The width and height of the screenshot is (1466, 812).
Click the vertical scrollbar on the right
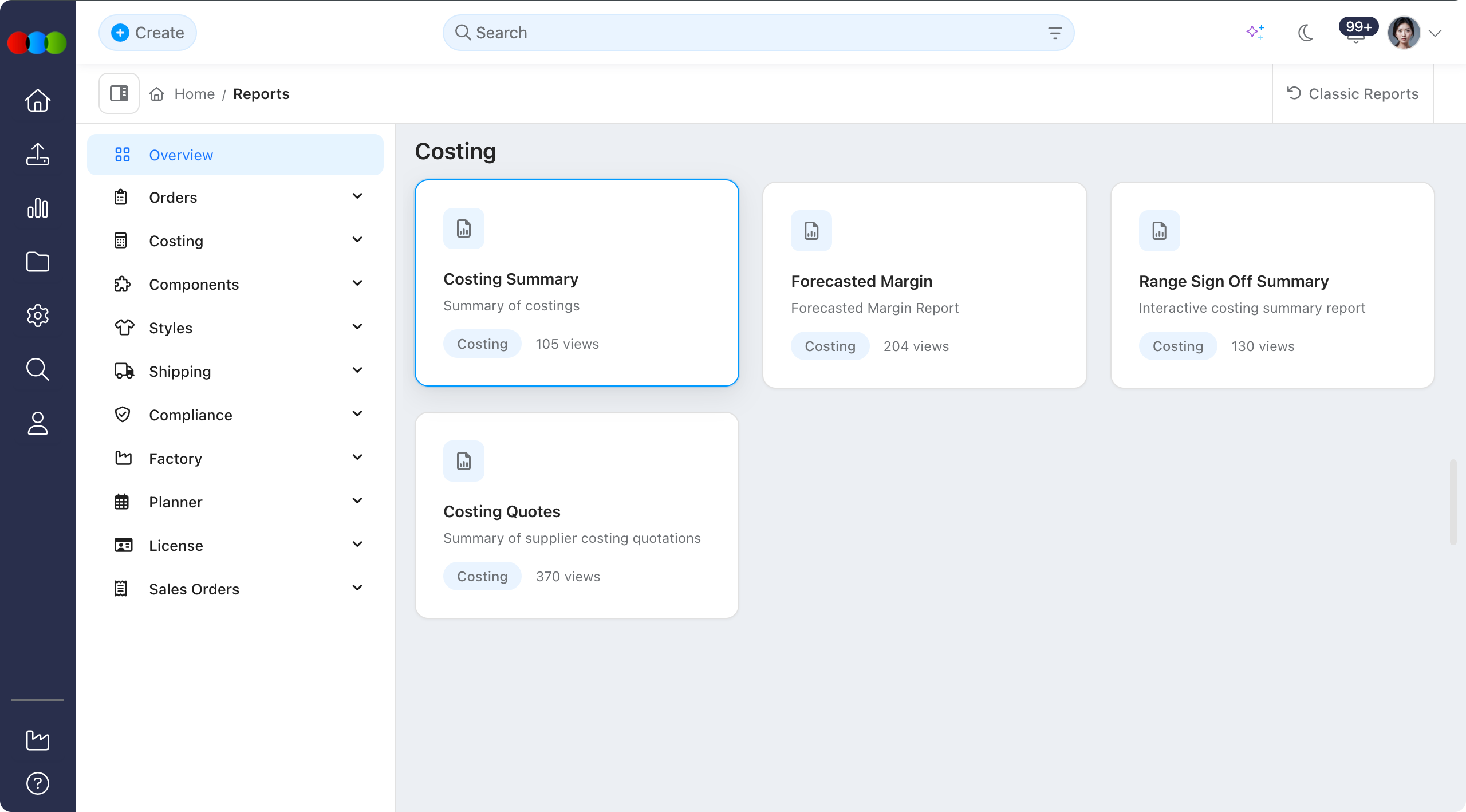pyautogui.click(x=1453, y=502)
